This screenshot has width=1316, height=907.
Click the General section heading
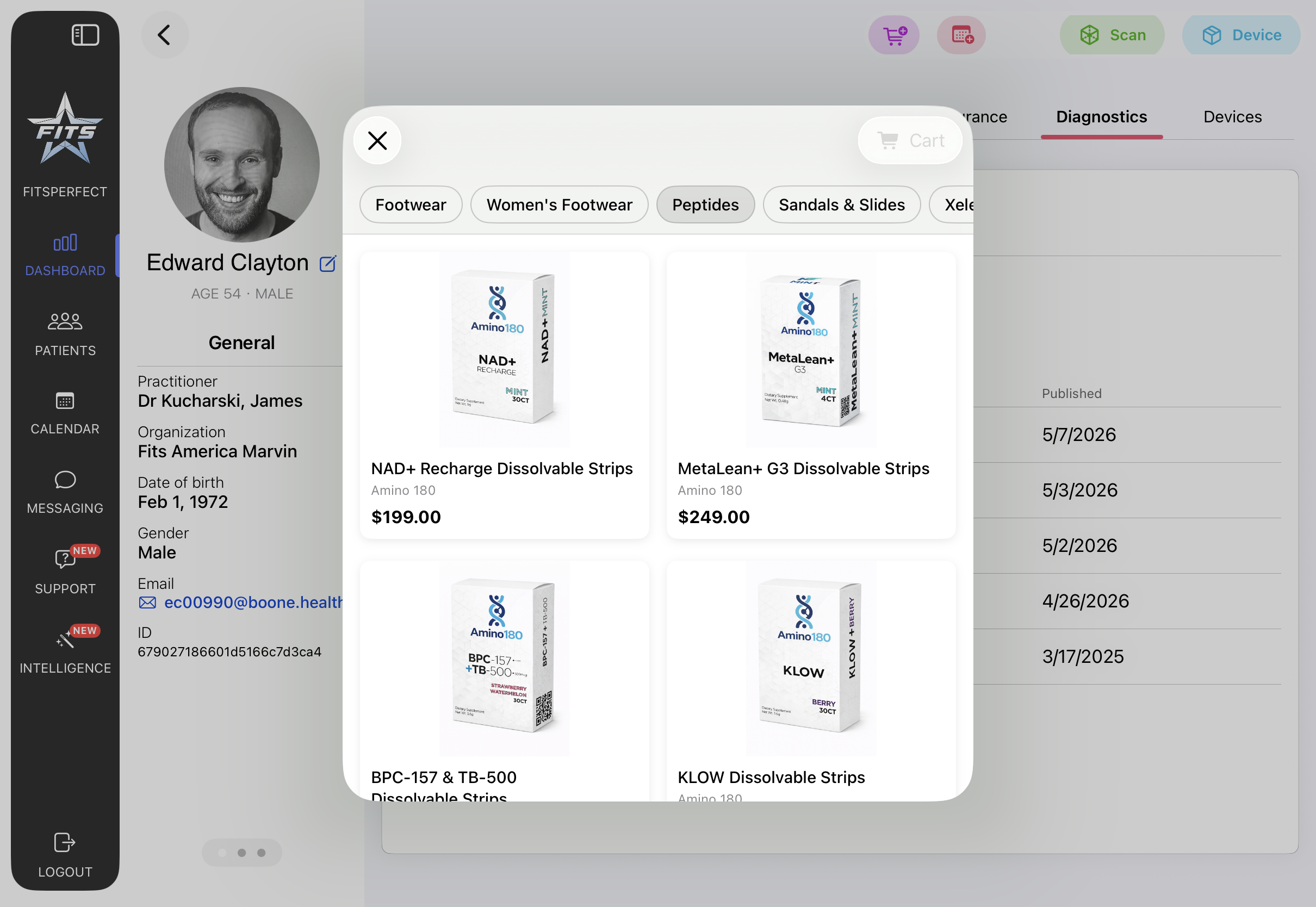pos(241,343)
